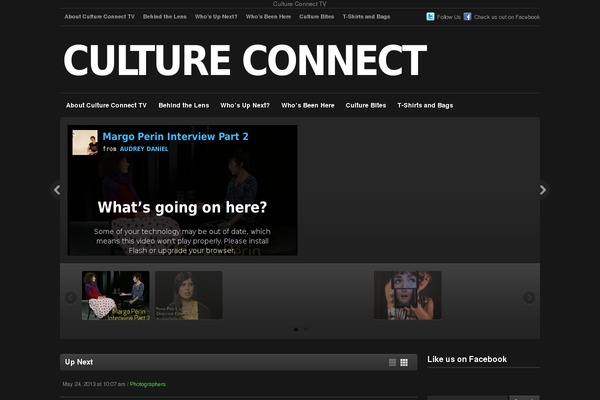The image size is (600, 400).
Task: Open the Facebook icon in top bar
Action: coord(467,16)
